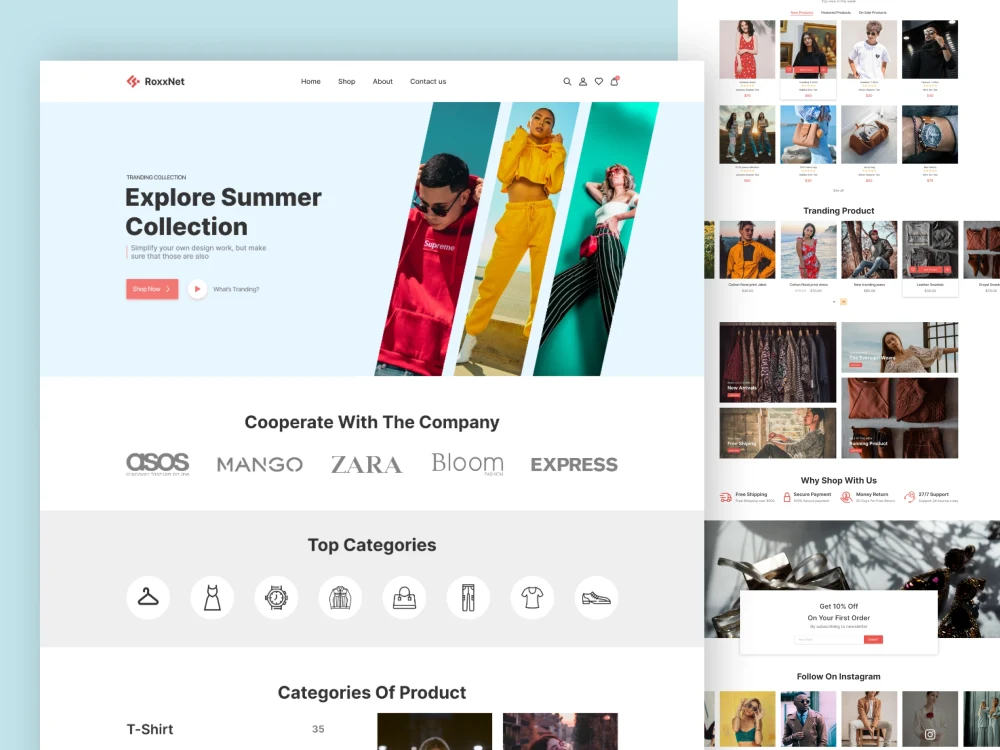Image resolution: width=1000 pixels, height=750 pixels.
Task: Select the New Products tab
Action: tap(802, 13)
